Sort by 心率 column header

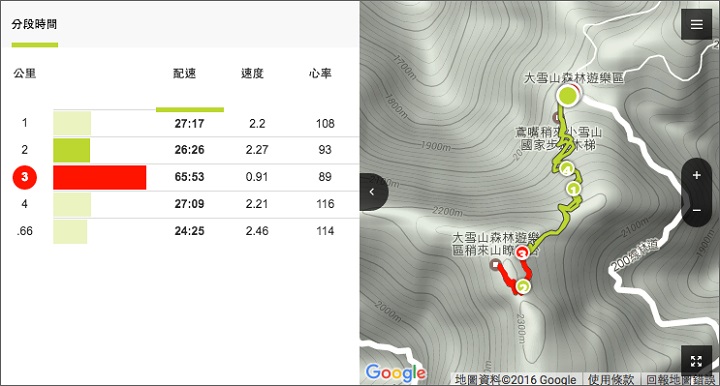[x=320, y=73]
